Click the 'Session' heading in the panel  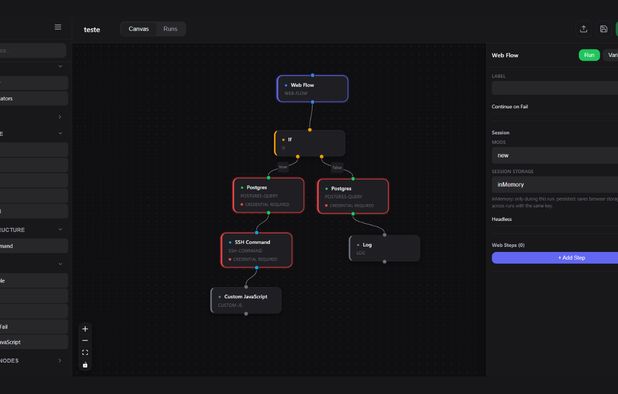(x=501, y=133)
